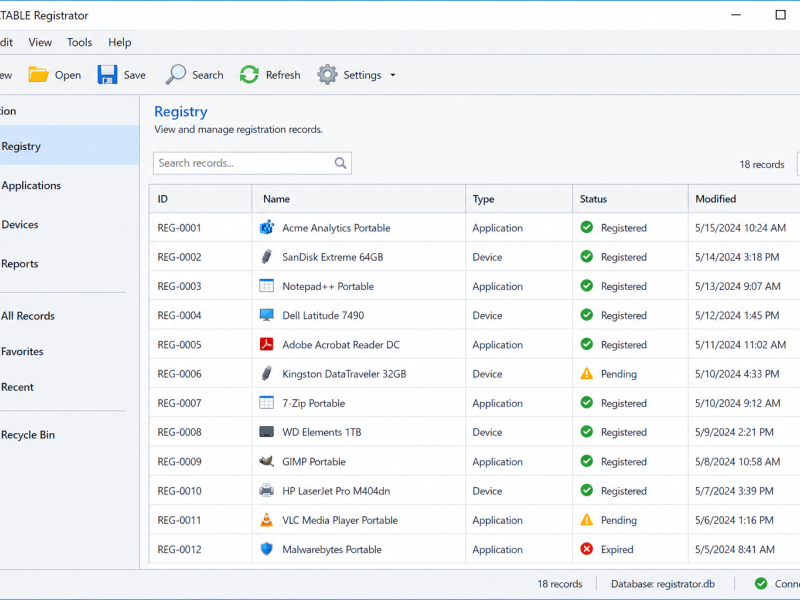Viewport: 800px width, 600px height.
Task: Click the 18 records count in status bar
Action: coord(560,584)
